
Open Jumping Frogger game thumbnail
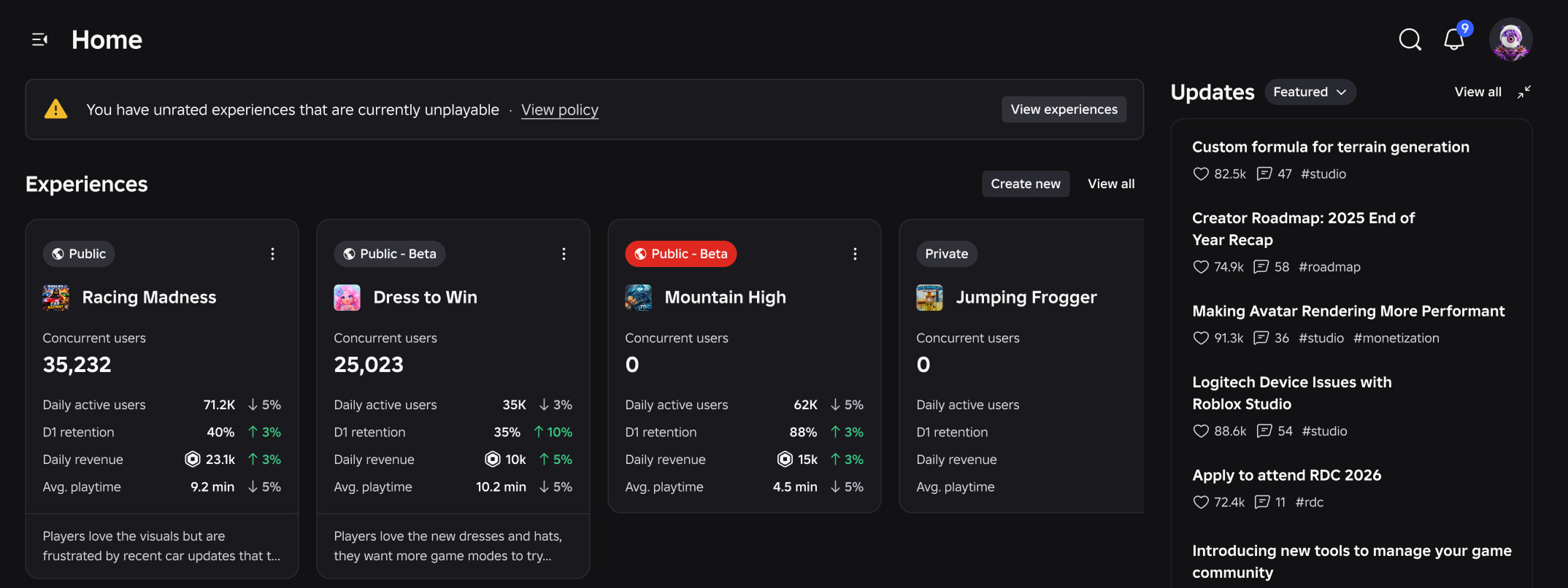(930, 298)
